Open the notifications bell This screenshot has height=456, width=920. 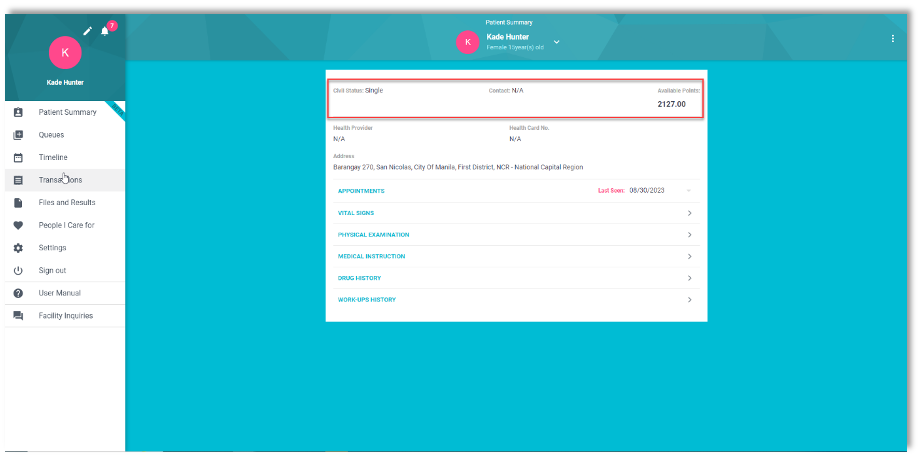tap(104, 31)
